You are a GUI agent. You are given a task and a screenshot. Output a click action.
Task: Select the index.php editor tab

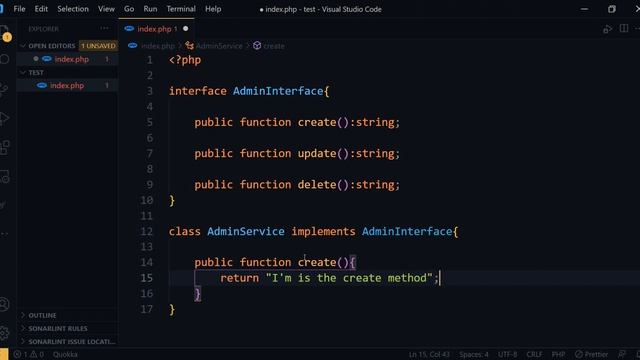click(x=156, y=29)
